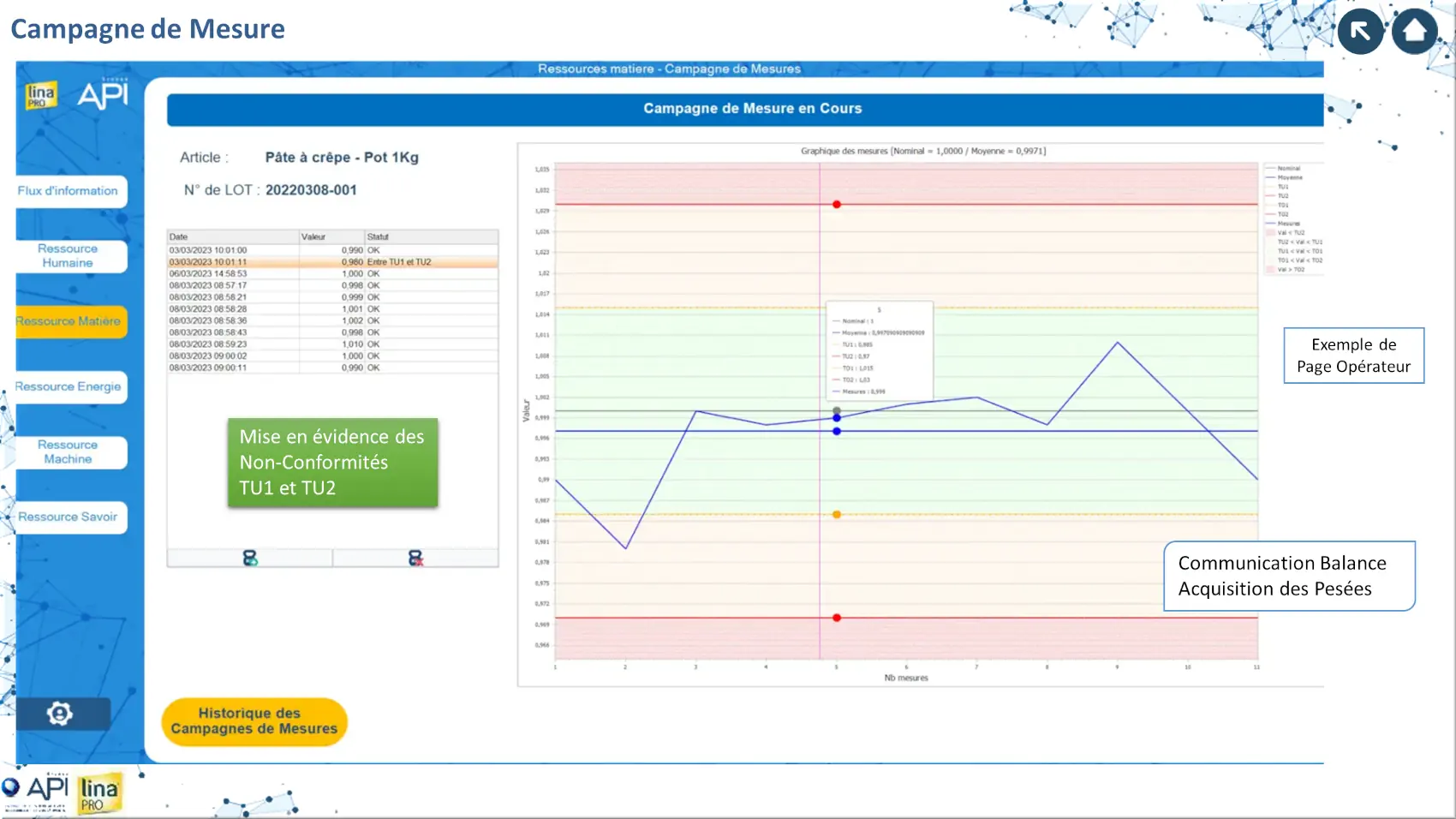Viewport: 1456px width, 819px height.
Task: Select the highlighted 'Entre TU1 et TU2' row
Action: (x=332, y=262)
